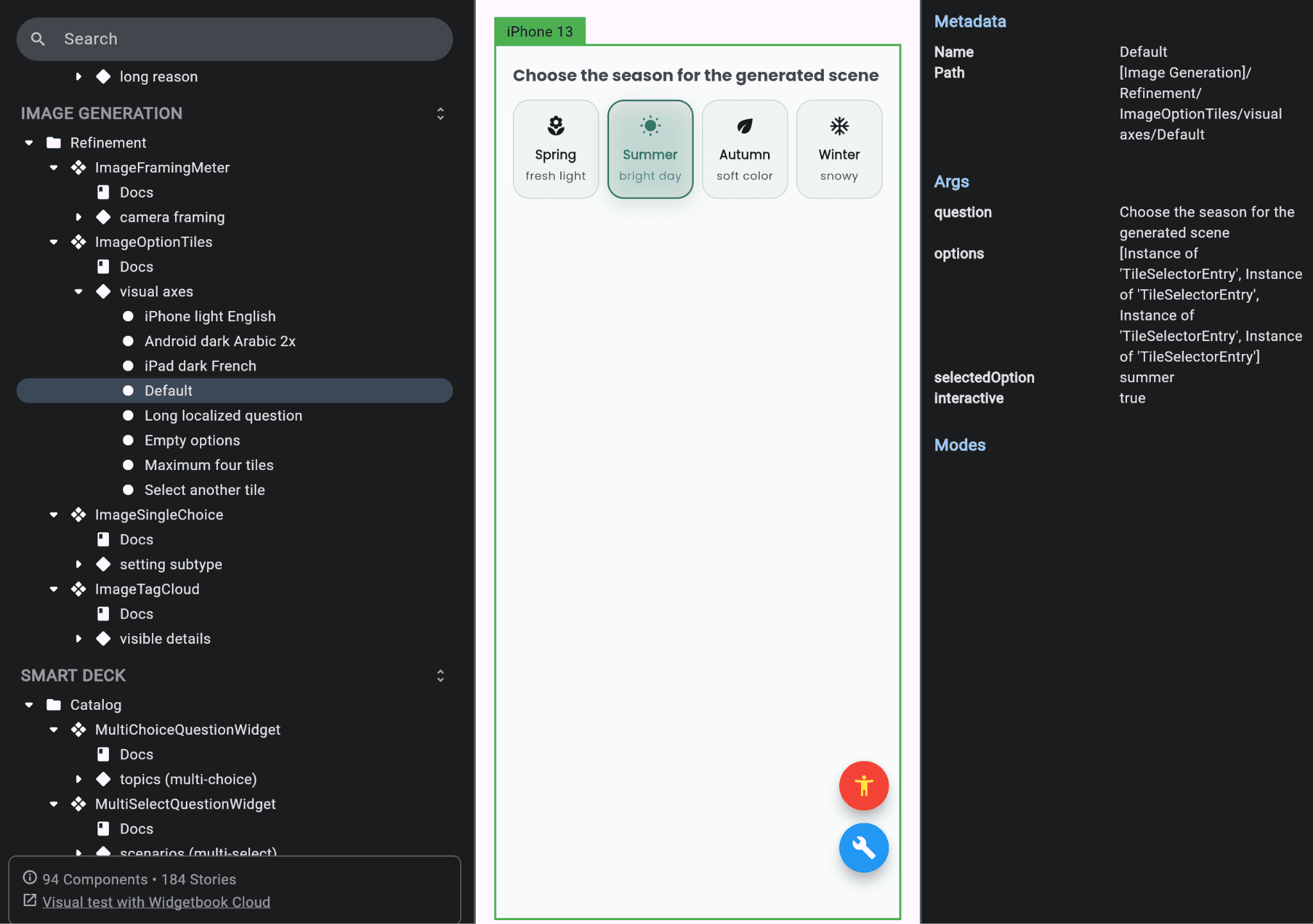Viewport: 1313px width, 924px height.
Task: Expand the visible details use case
Action: 78,639
